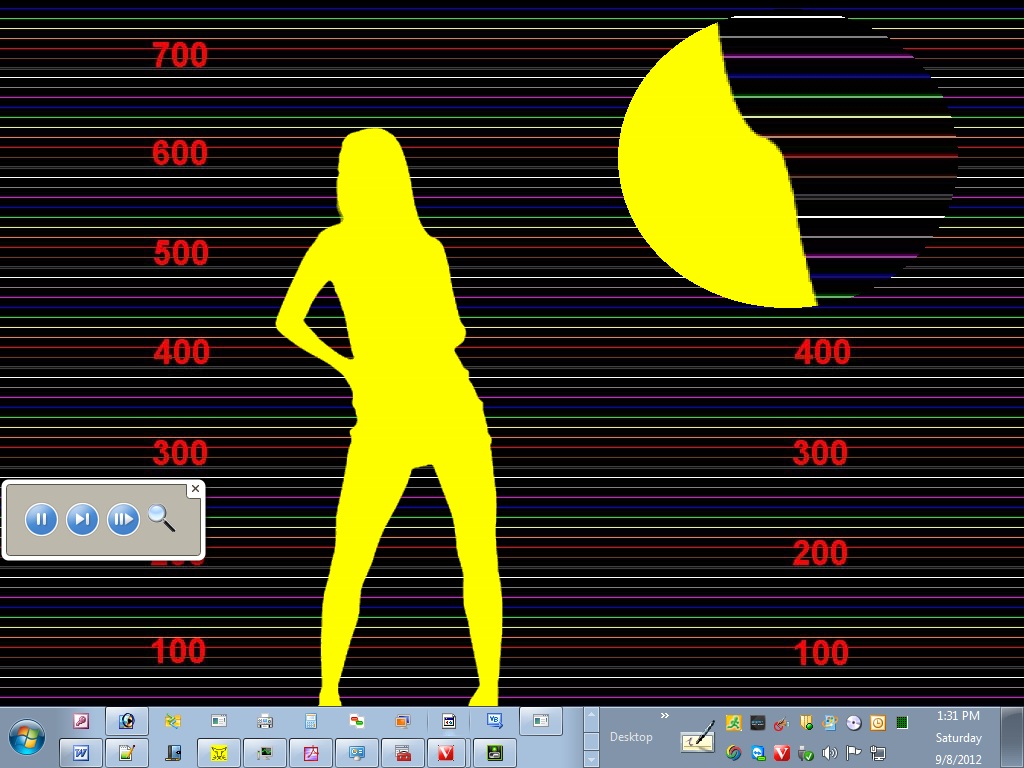Click the magnifying glass zoom icon
The width and height of the screenshot is (1024, 768).
click(161, 518)
